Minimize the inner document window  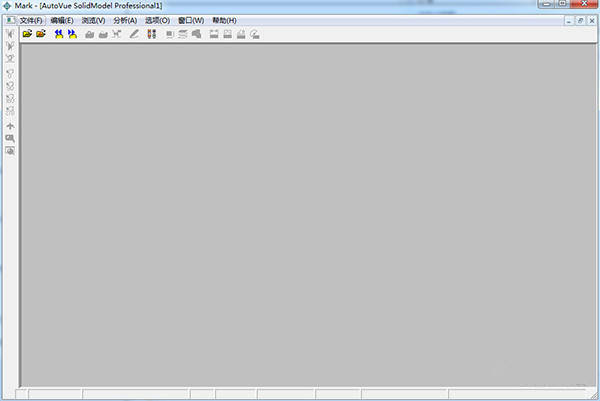pos(567,20)
